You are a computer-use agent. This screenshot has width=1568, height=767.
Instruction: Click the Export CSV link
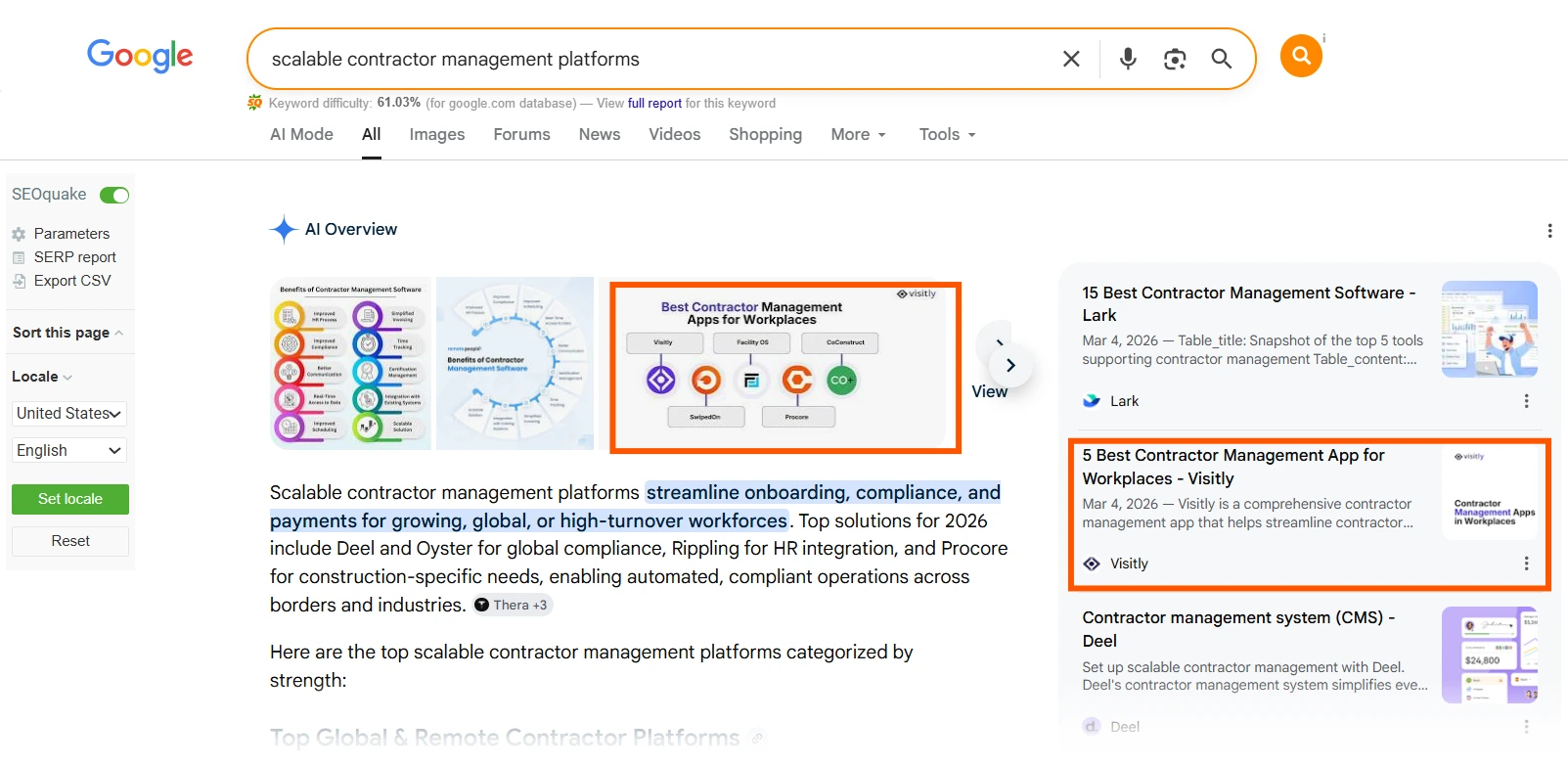(72, 281)
